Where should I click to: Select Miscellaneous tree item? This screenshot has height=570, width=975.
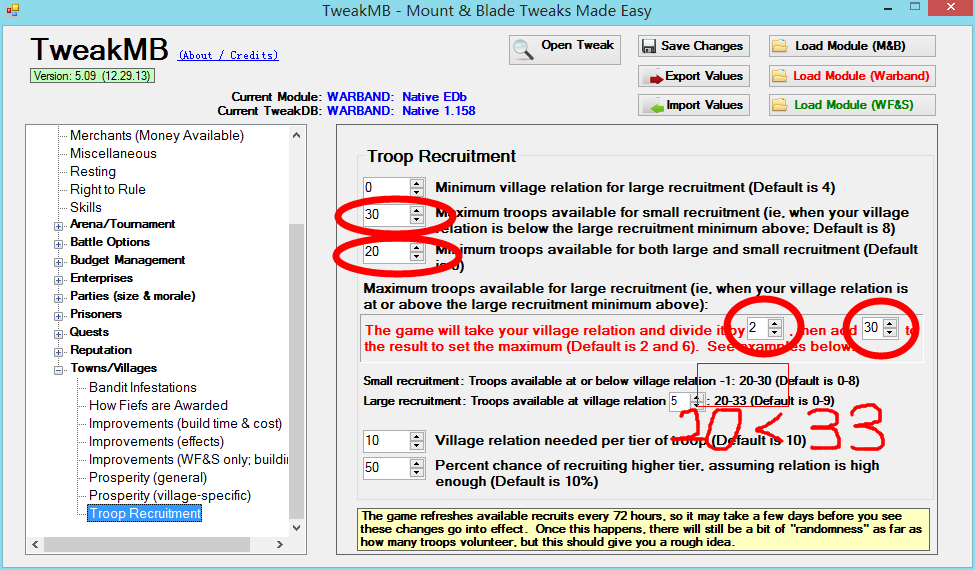point(113,154)
